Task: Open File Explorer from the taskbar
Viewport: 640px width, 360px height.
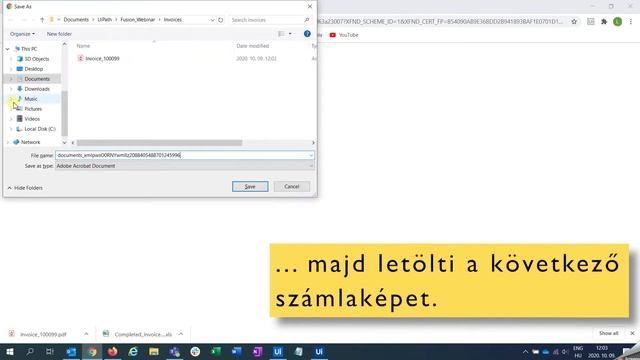Action: click(x=154, y=351)
